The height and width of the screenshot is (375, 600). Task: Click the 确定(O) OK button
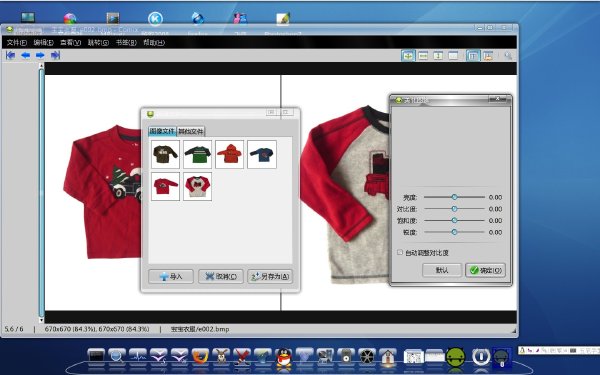point(485,270)
